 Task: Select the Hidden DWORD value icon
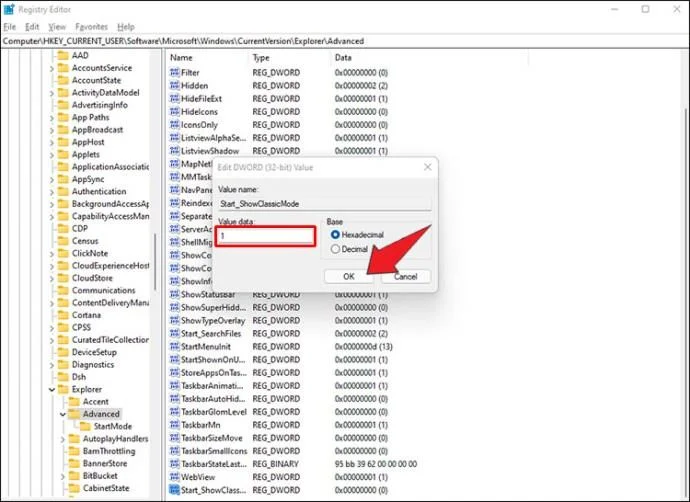(174, 85)
